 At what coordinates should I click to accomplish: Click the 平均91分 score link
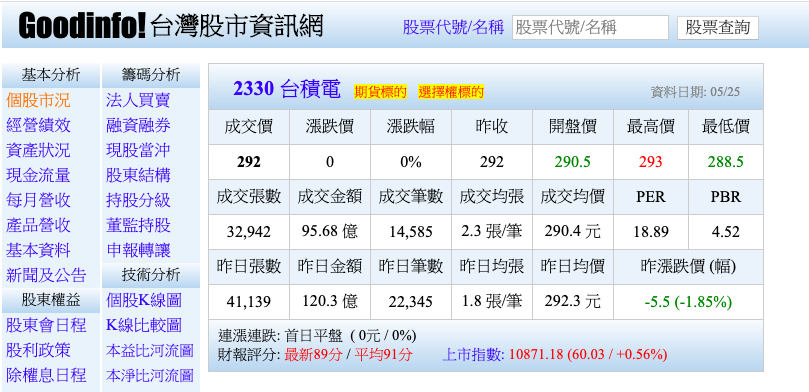pyautogui.click(x=383, y=355)
